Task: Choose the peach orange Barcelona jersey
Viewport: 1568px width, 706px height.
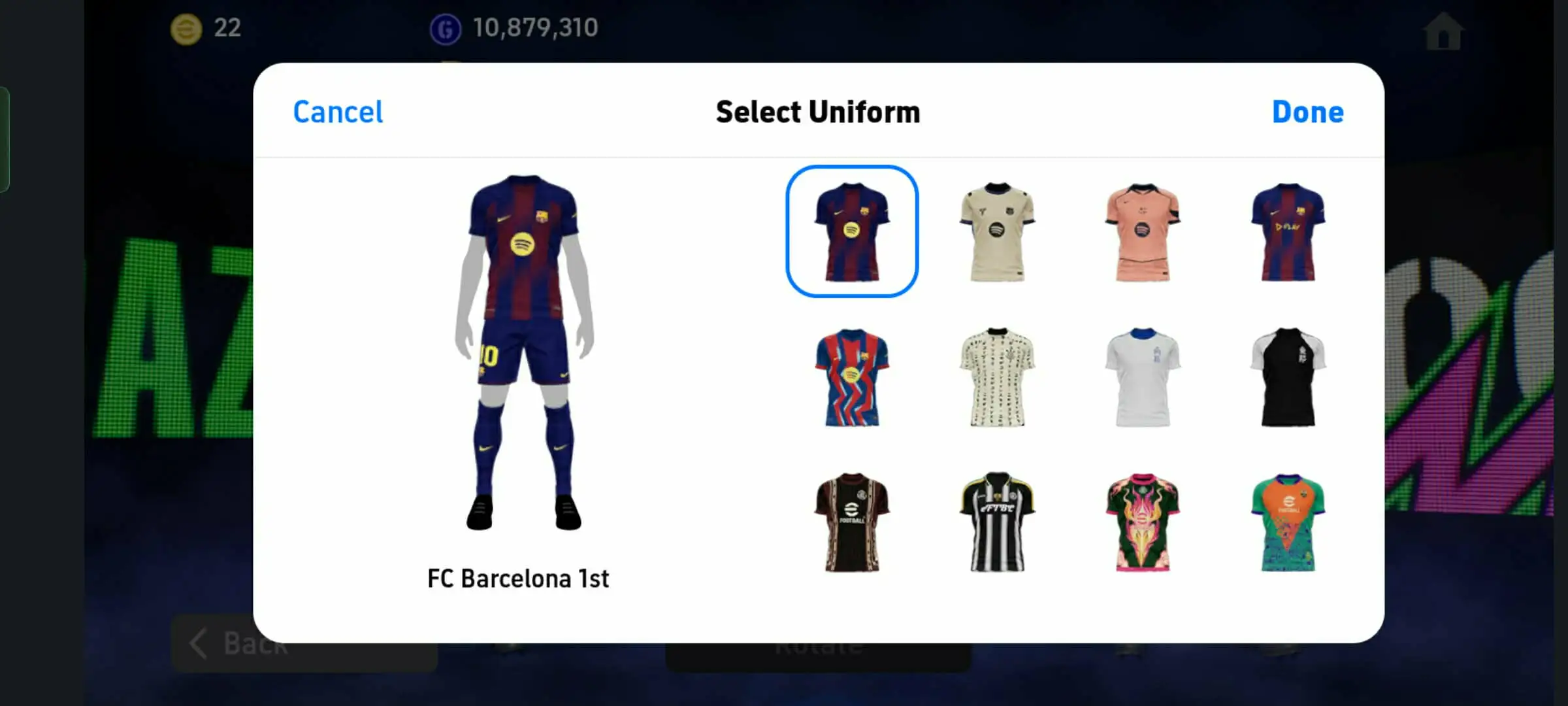Action: [1143, 232]
